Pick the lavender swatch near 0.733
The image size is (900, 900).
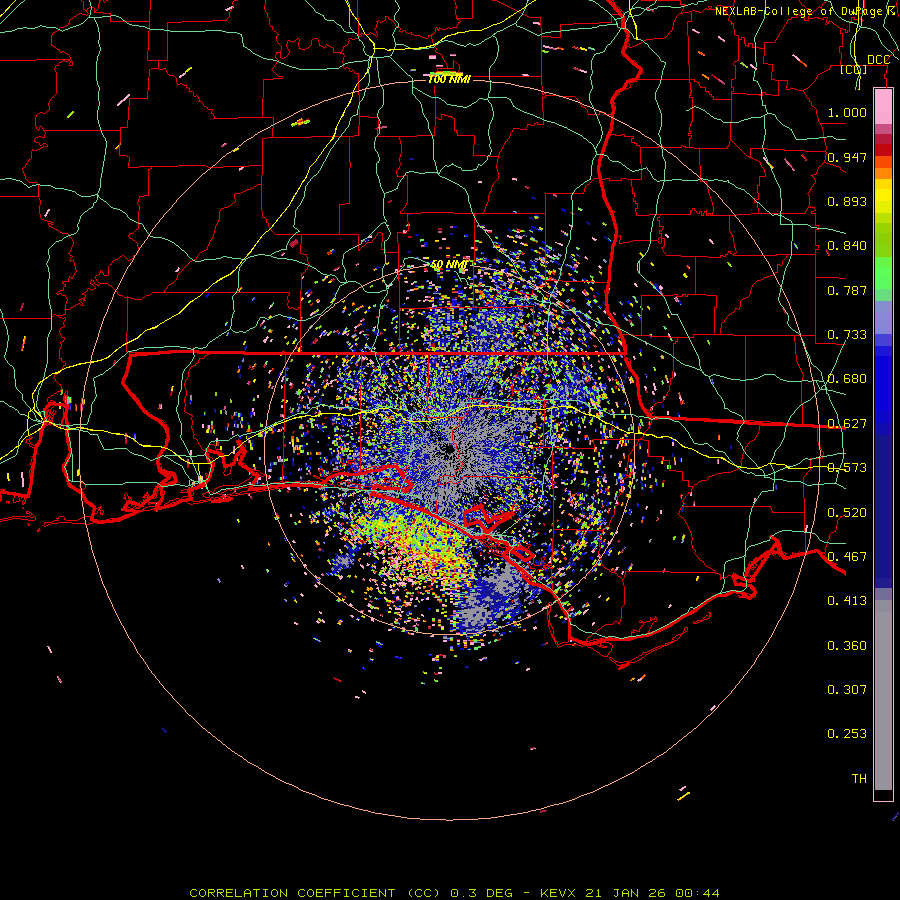(x=883, y=317)
